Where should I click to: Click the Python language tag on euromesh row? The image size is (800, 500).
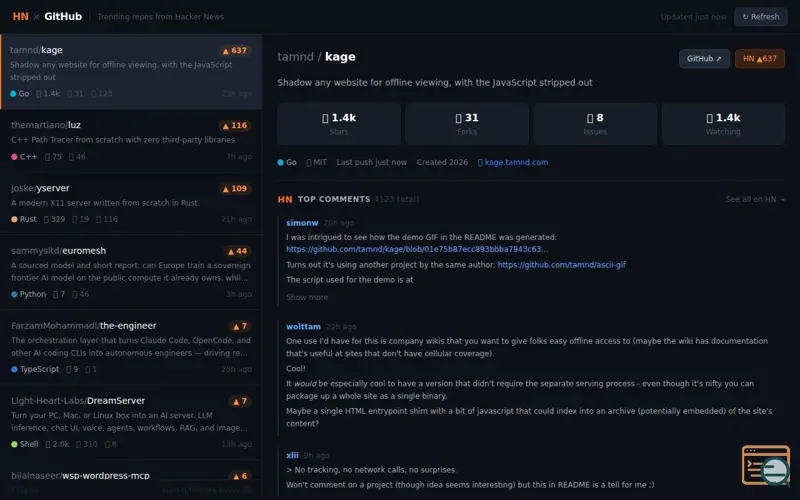click(29, 294)
